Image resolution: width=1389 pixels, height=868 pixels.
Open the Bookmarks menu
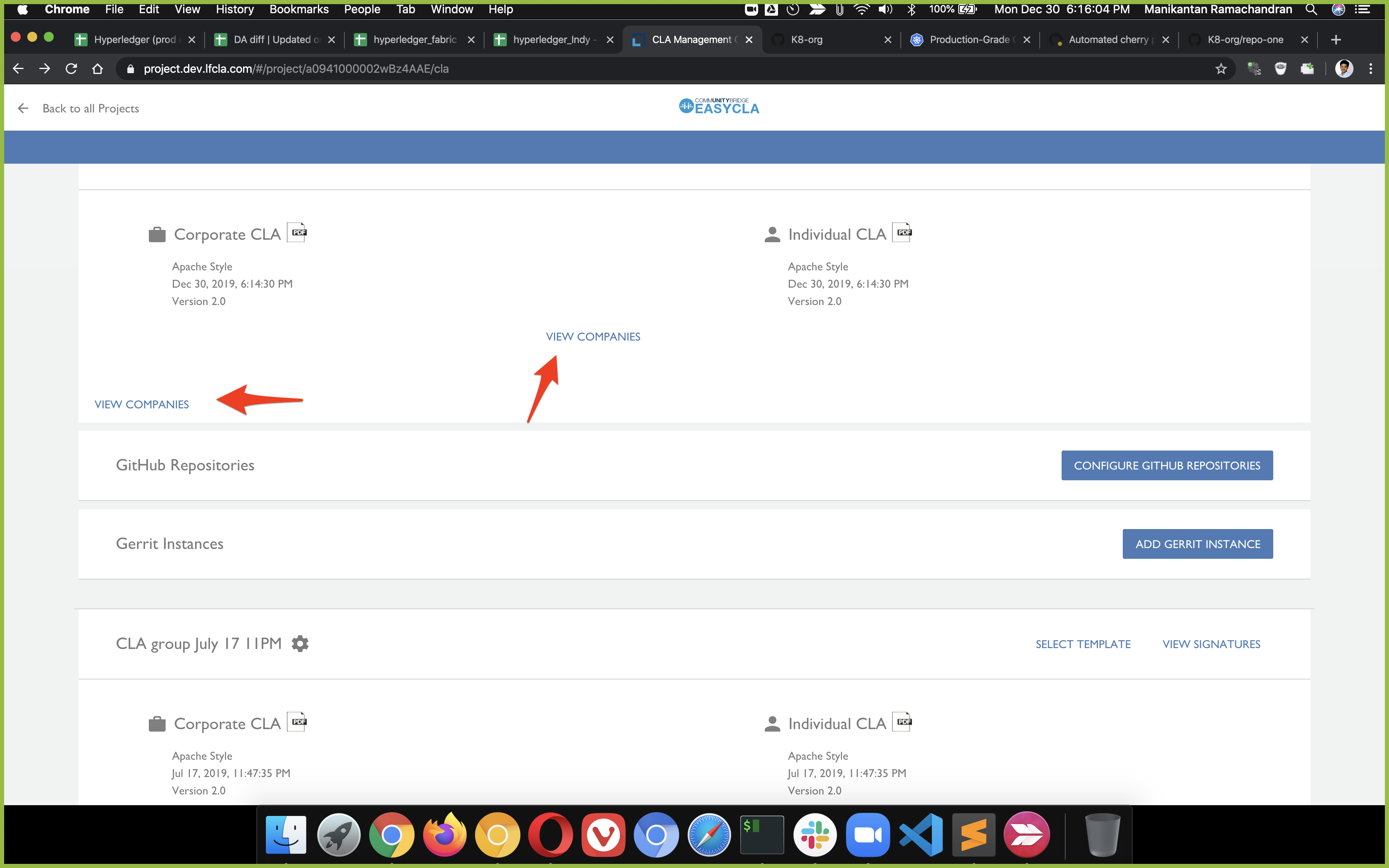point(299,9)
